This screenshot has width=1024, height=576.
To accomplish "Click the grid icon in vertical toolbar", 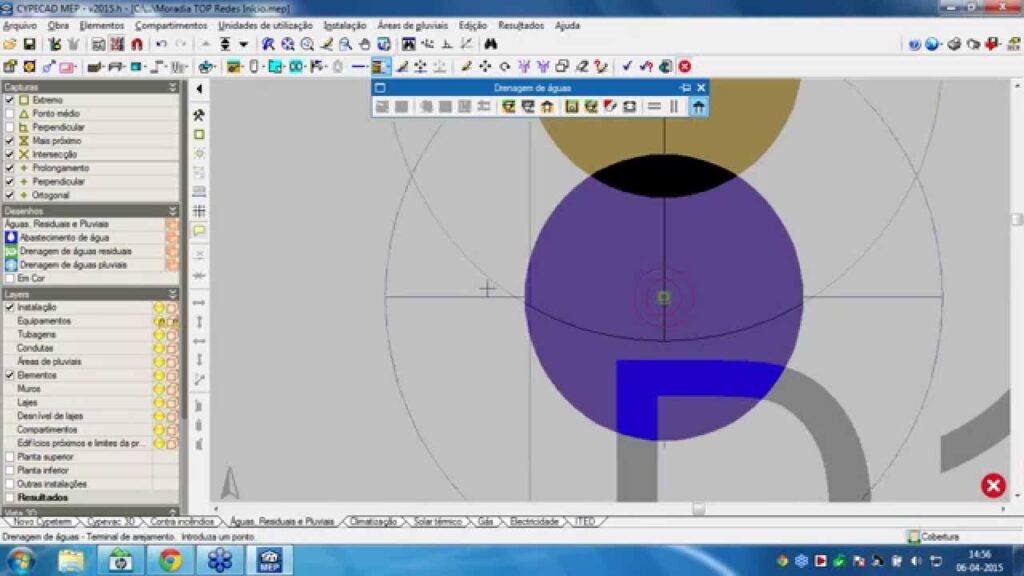I will (x=199, y=211).
